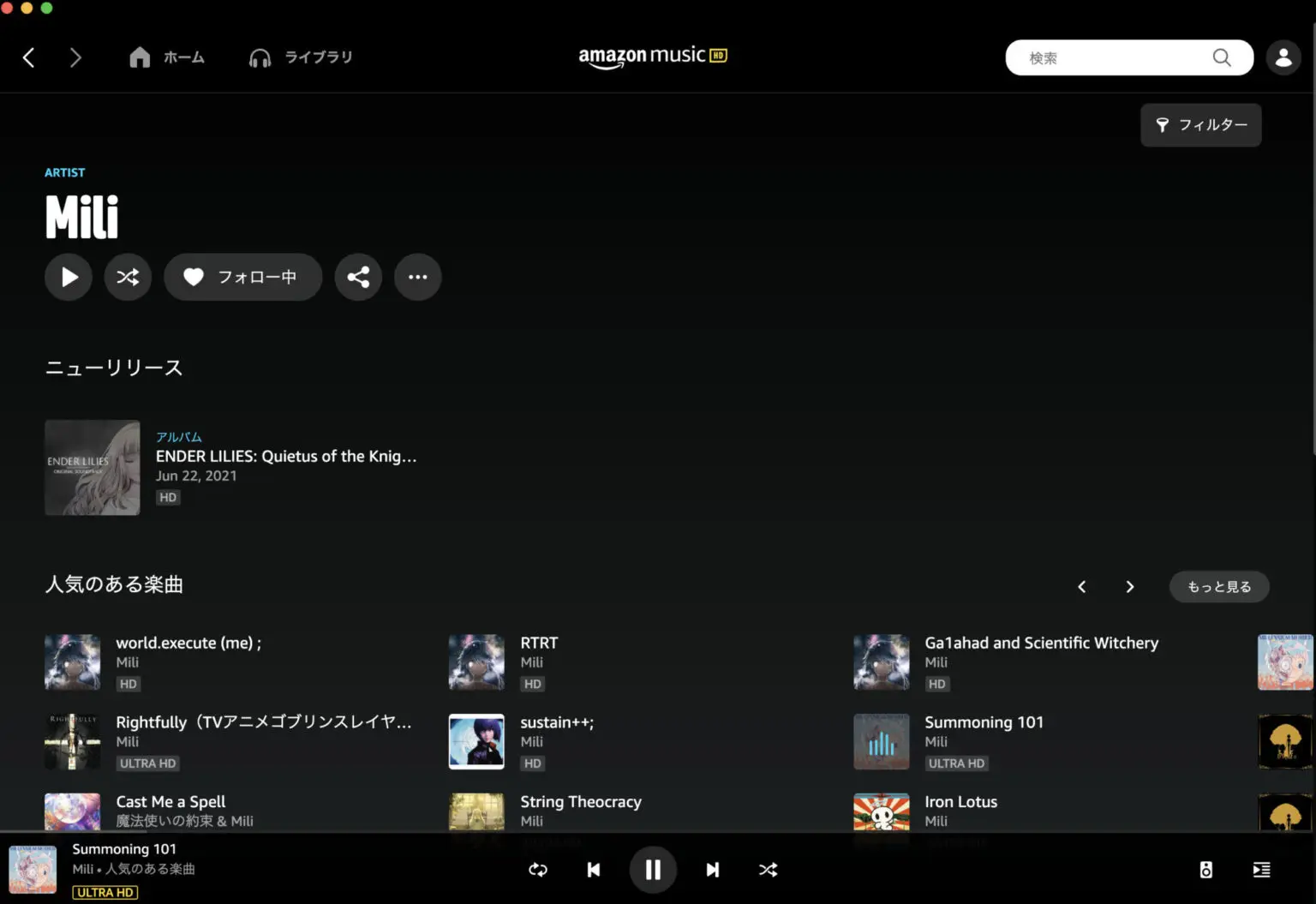
Task: Skip to the next track
Action: click(712, 870)
